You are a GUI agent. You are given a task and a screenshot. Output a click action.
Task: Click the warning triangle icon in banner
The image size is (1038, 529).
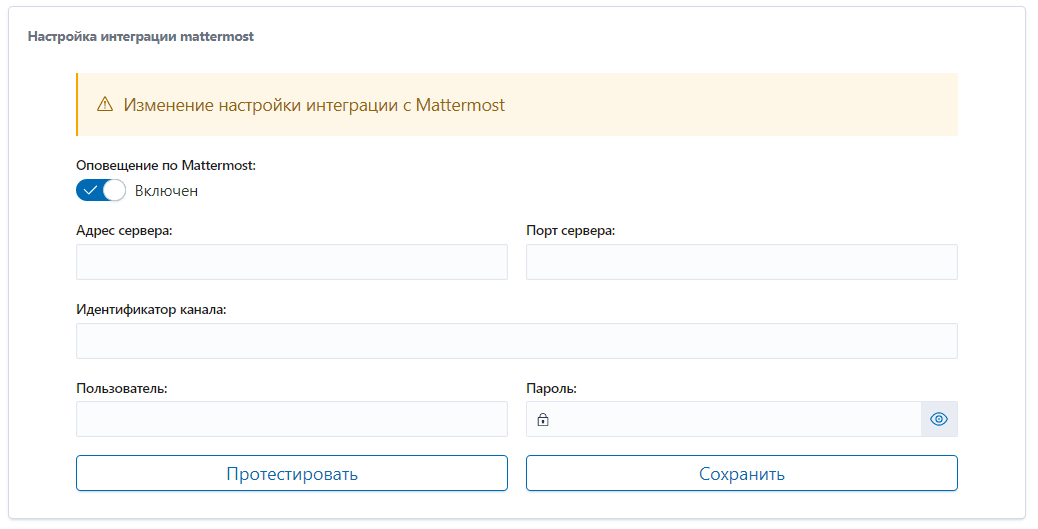[x=105, y=104]
